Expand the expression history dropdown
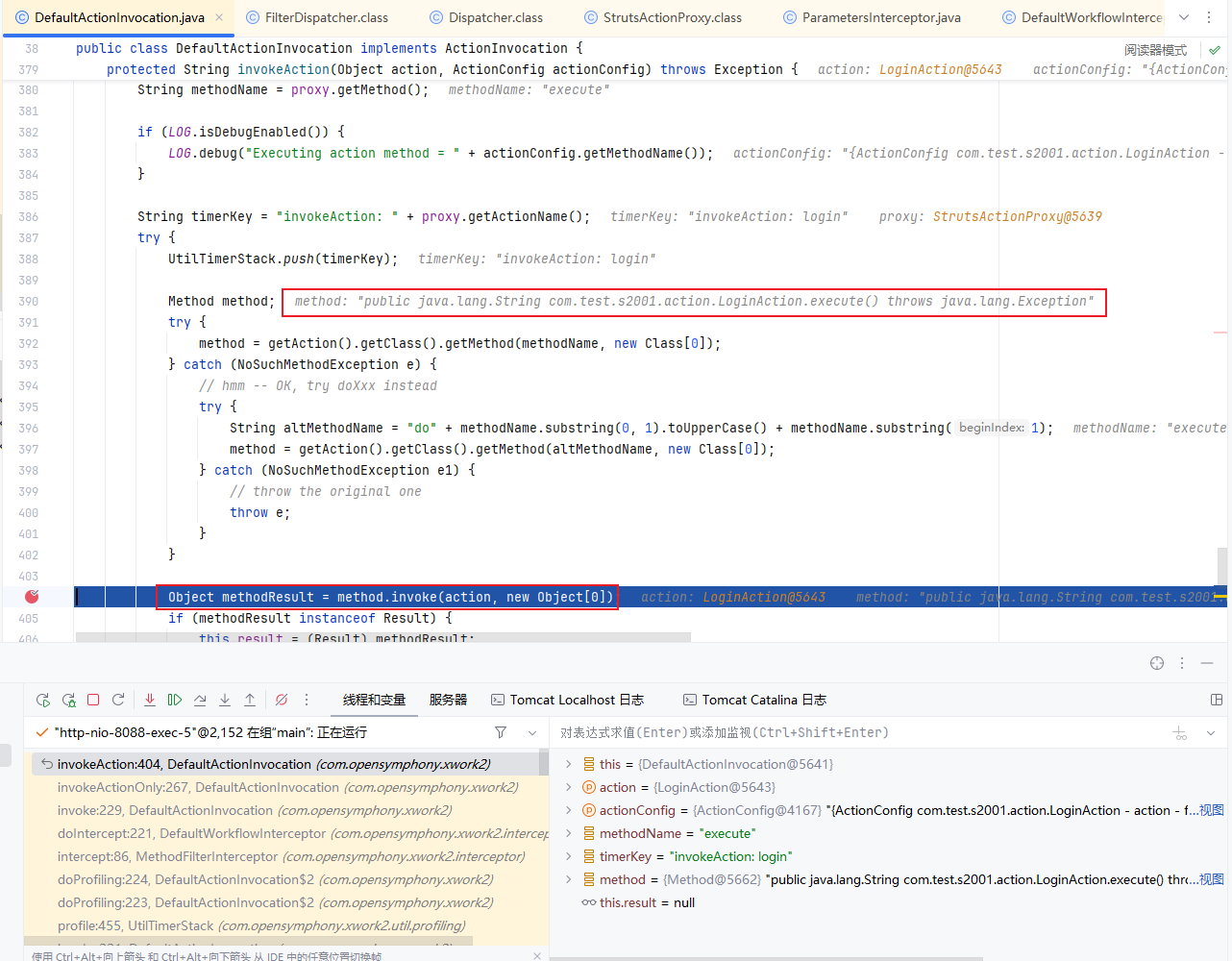Image resolution: width=1232 pixels, height=961 pixels. coord(1211,732)
